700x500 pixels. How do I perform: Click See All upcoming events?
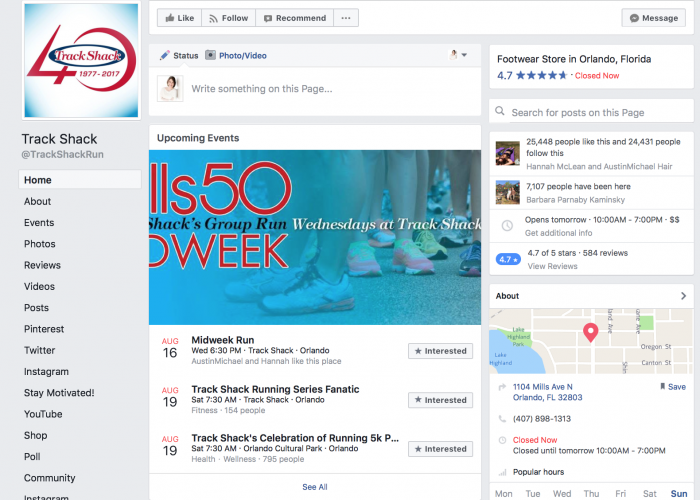pyautogui.click(x=315, y=487)
